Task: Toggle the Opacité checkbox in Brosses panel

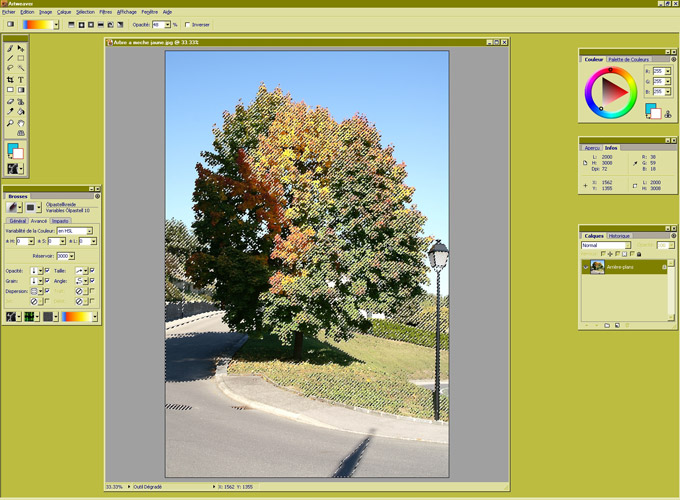Action: coord(47,271)
